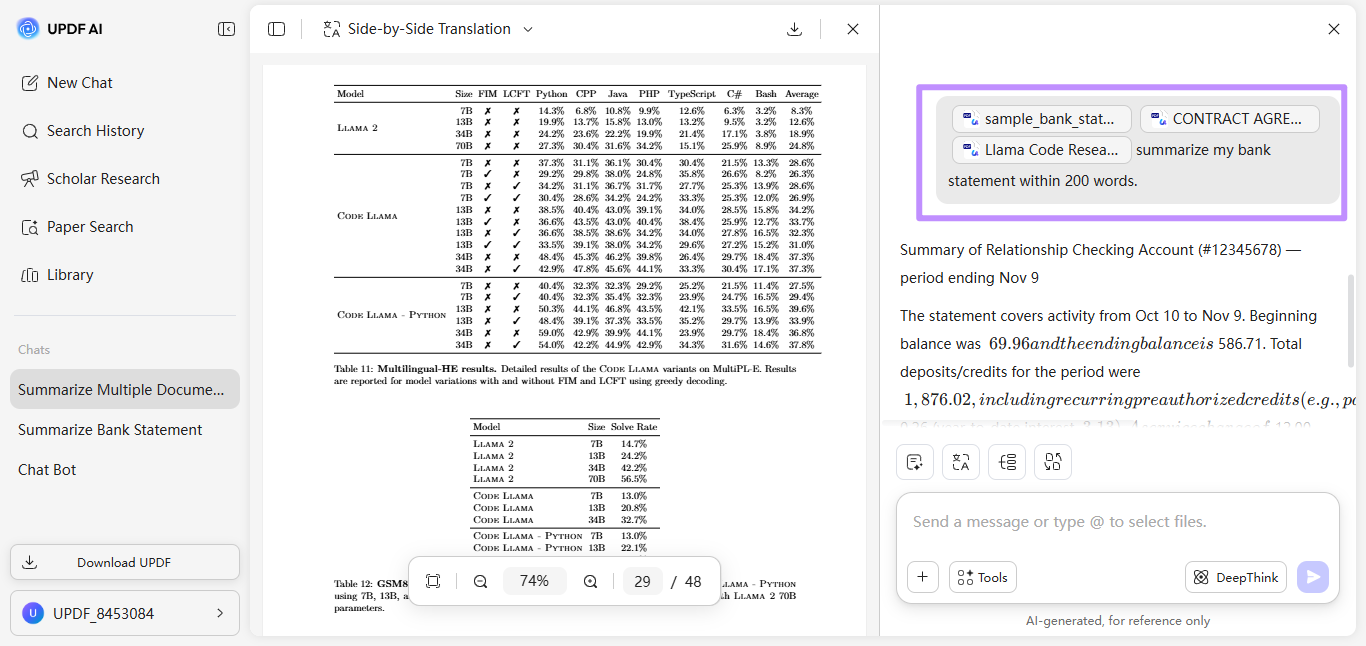Open the Tools menu button
Screen dimensions: 1366x646
983,577
